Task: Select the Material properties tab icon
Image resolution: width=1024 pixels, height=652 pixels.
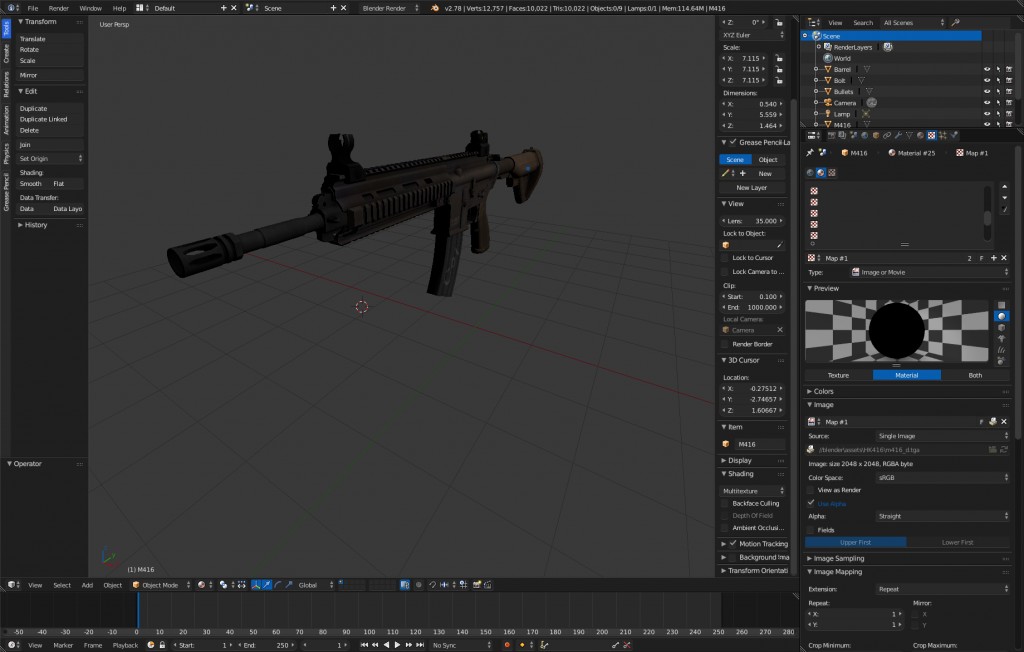Action: tap(920, 135)
